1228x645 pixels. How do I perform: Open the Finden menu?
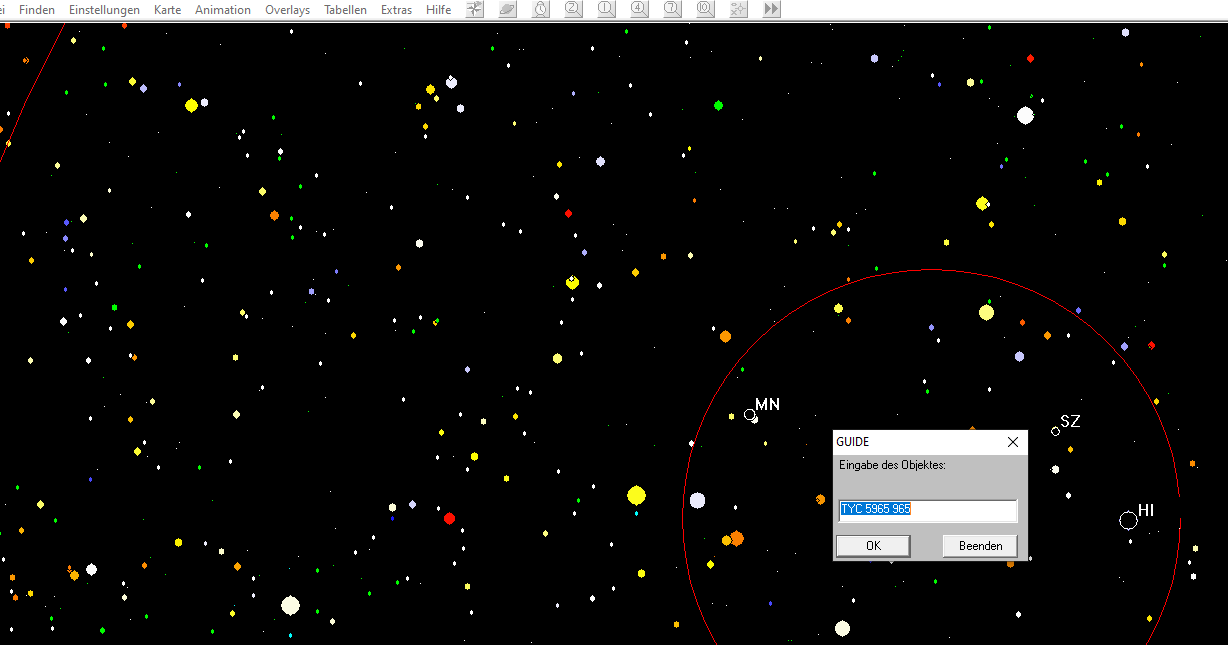37,10
